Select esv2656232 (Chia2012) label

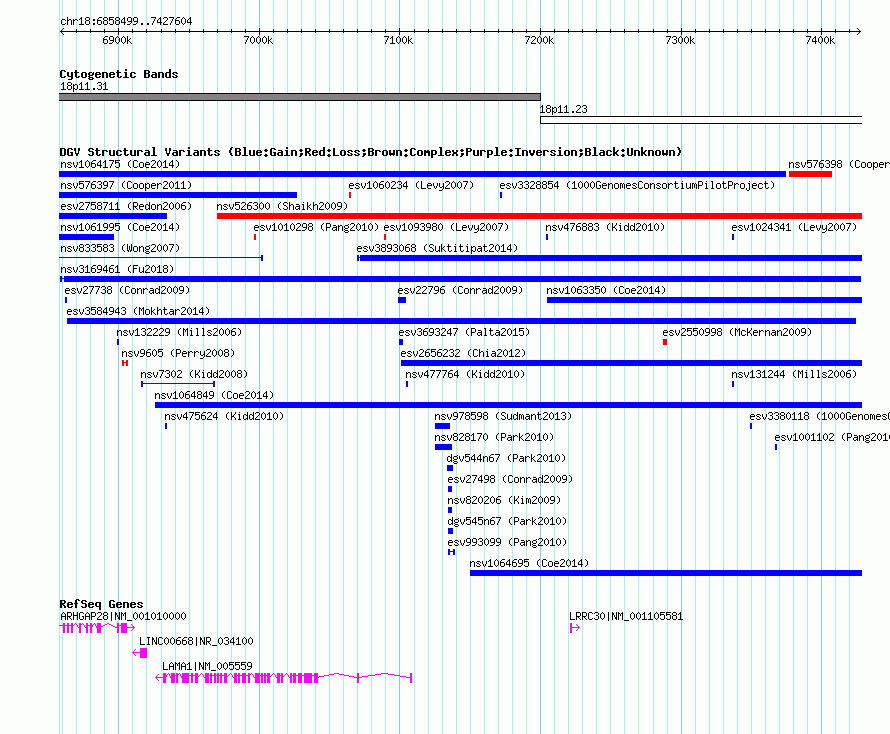pos(463,353)
